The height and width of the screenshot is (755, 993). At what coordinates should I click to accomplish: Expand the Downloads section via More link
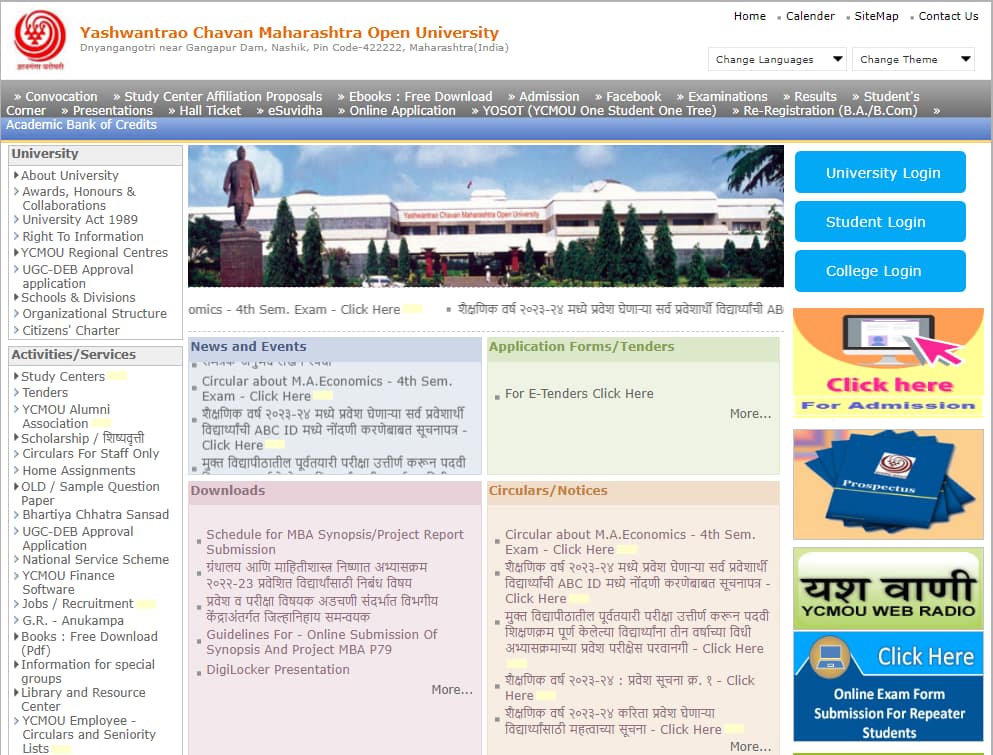click(x=452, y=690)
